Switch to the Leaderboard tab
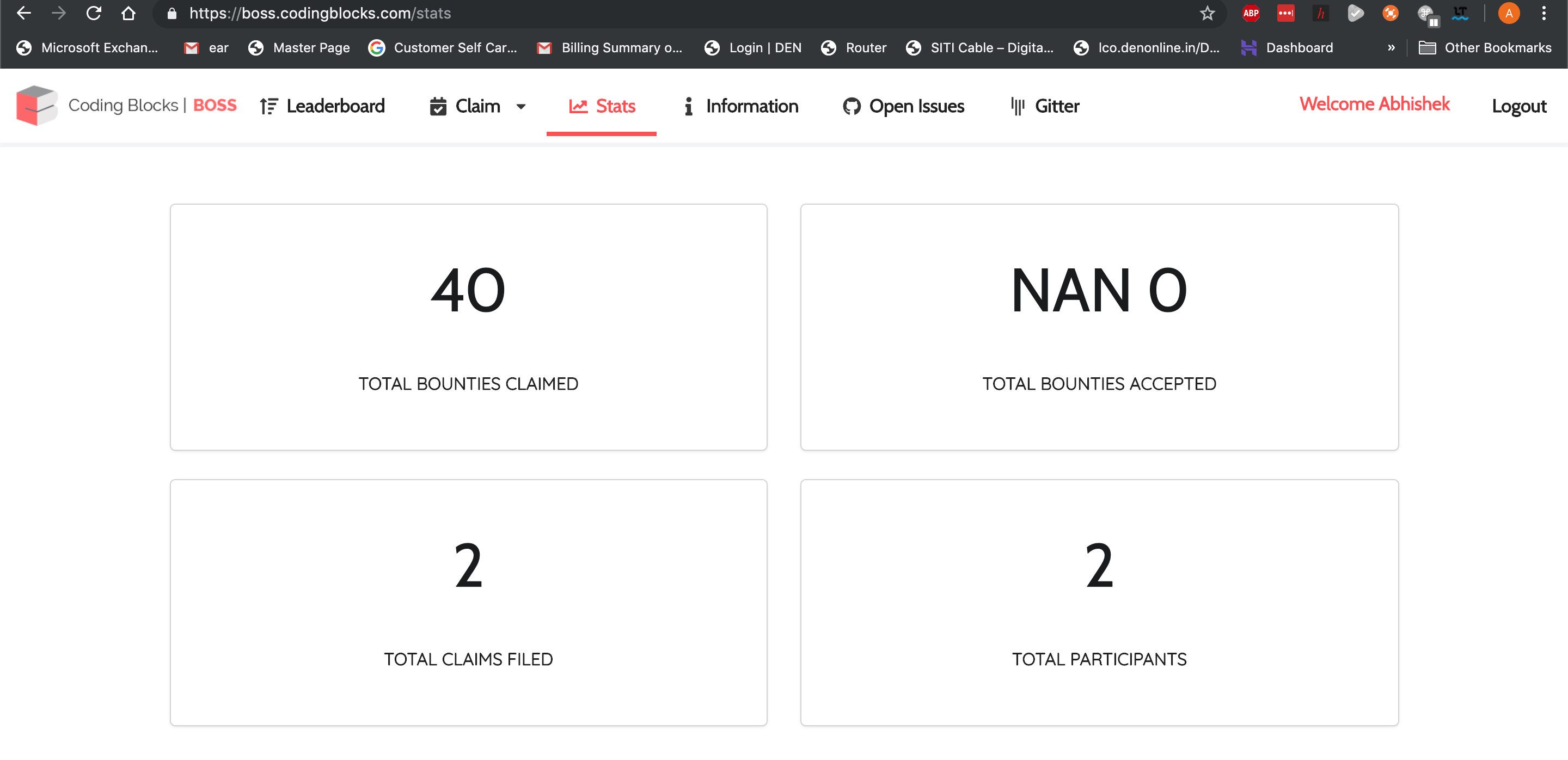Viewport: 1568px width, 760px height. pyautogui.click(x=323, y=107)
